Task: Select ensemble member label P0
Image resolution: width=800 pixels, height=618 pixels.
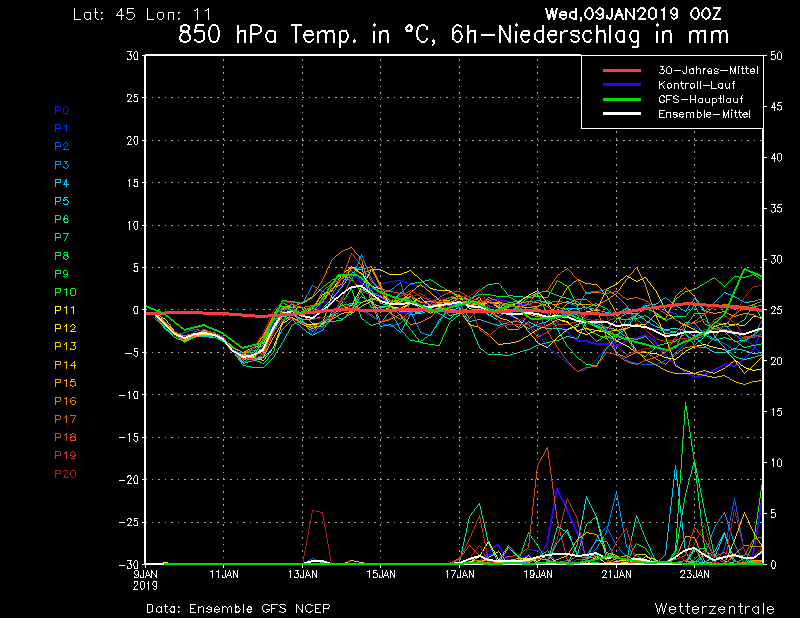Action: tap(62, 110)
